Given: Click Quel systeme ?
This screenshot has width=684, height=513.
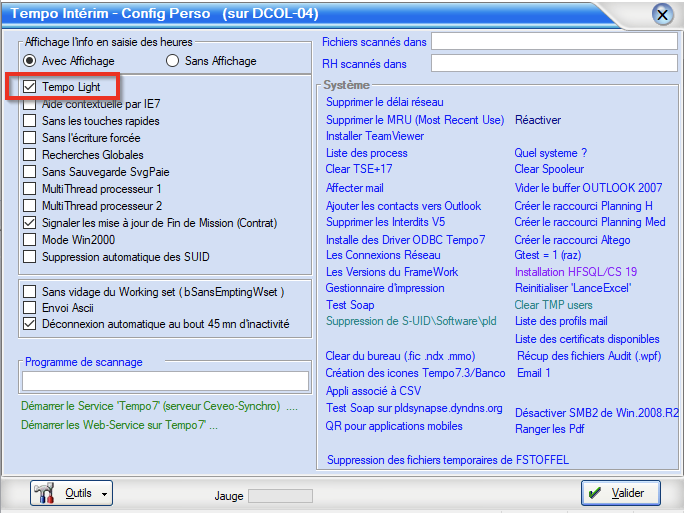Looking at the screenshot, I should click(551, 153).
